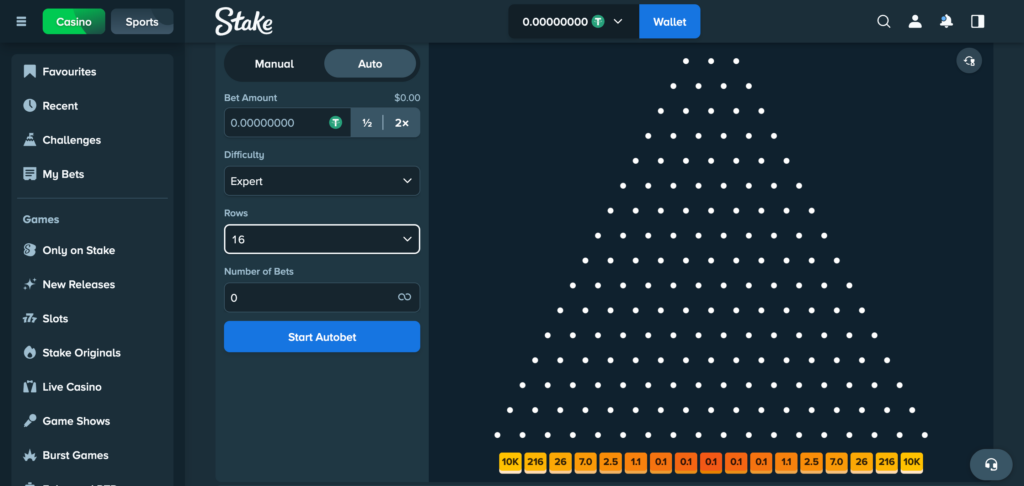The height and width of the screenshot is (486, 1024).
Task: Toggle the right sidebar panel icon
Action: [978, 22]
